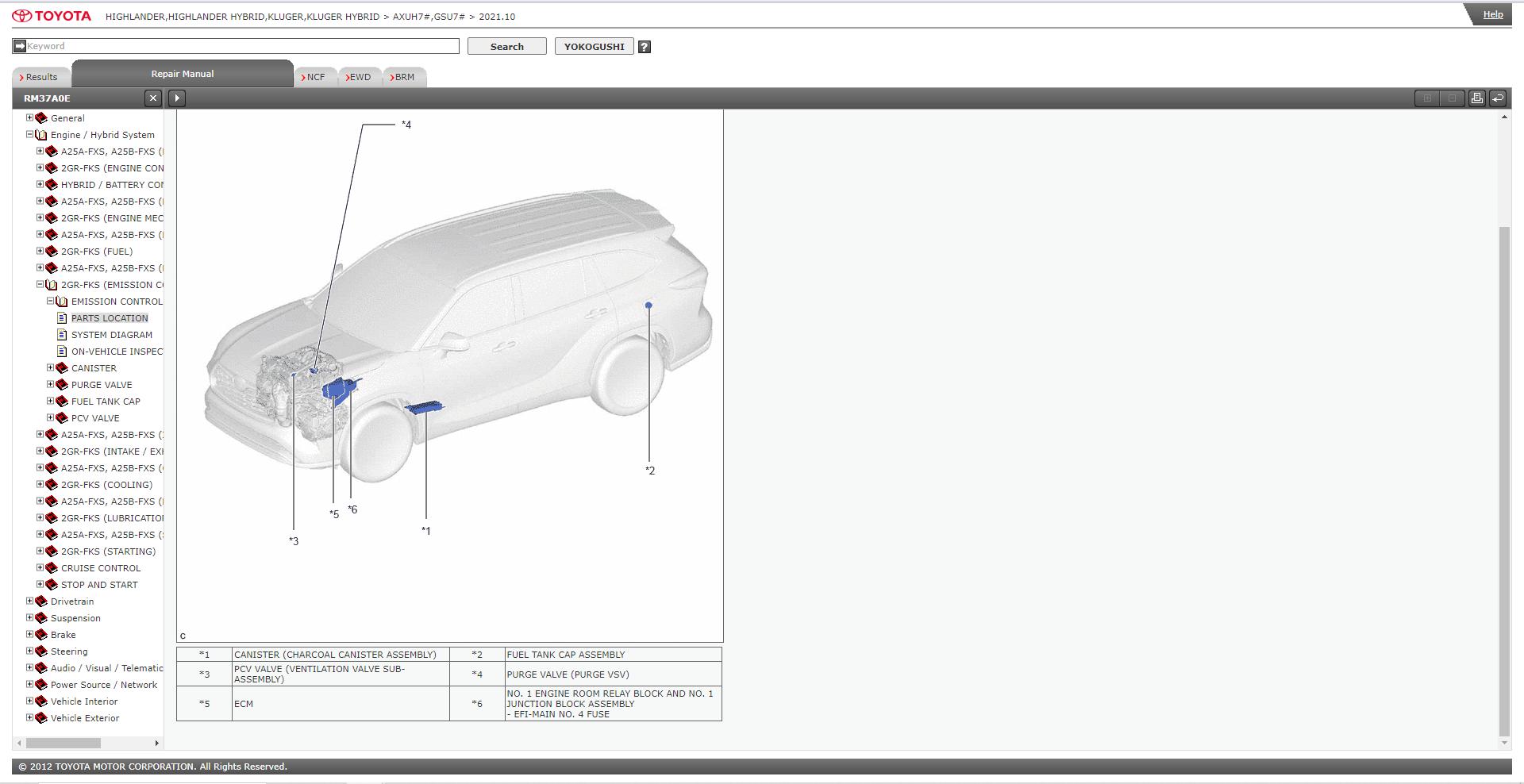Open the Help link

[1492, 14]
